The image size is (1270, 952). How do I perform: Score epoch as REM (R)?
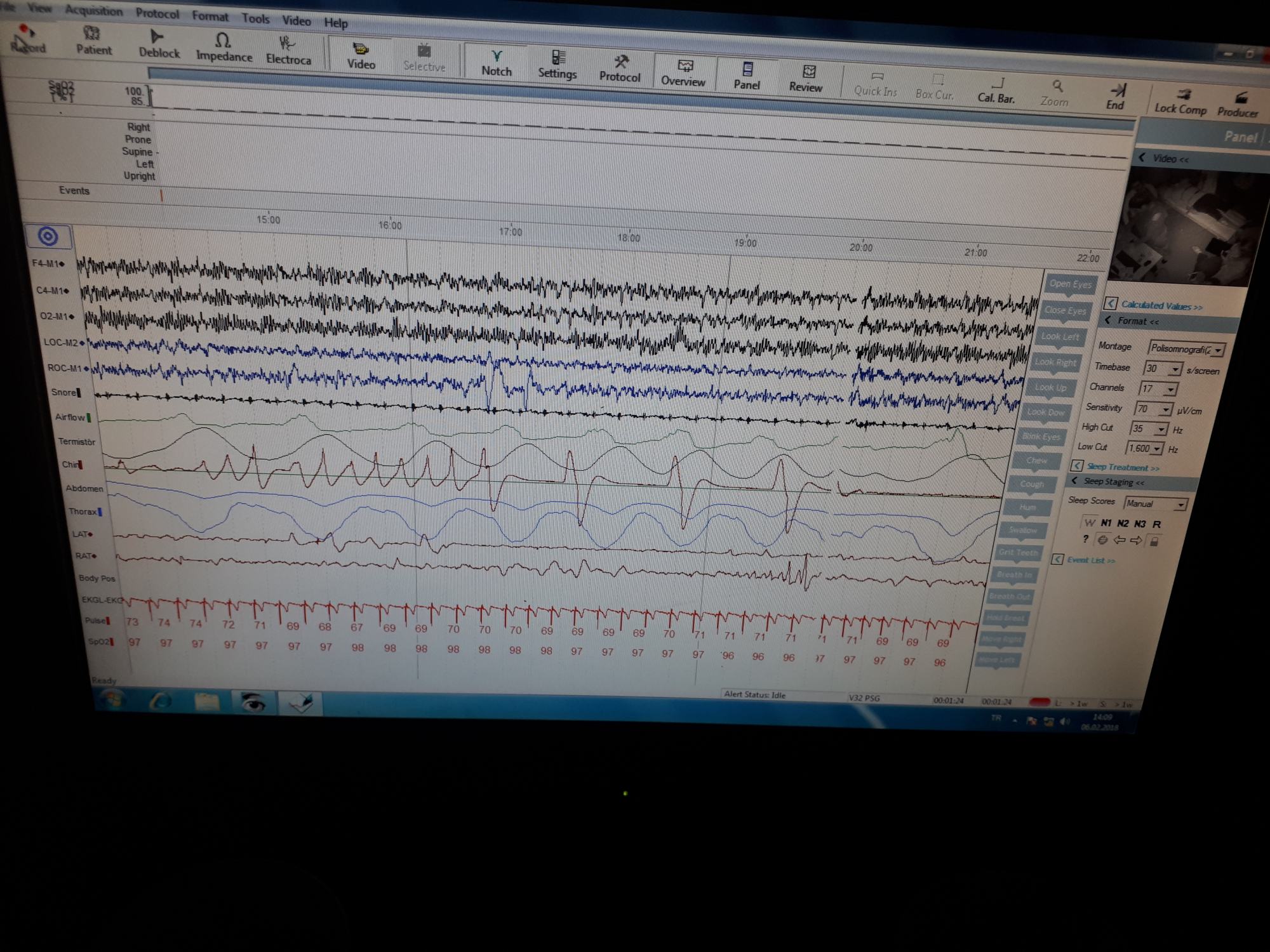click(1157, 524)
